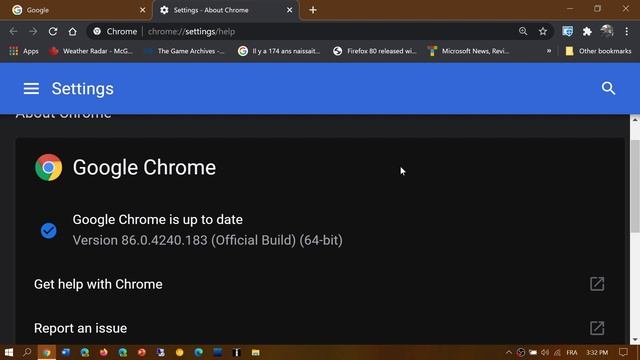The image size is (640, 360).
Task: Open the Microsoft News bookmark
Action: pyautogui.click(x=469, y=51)
